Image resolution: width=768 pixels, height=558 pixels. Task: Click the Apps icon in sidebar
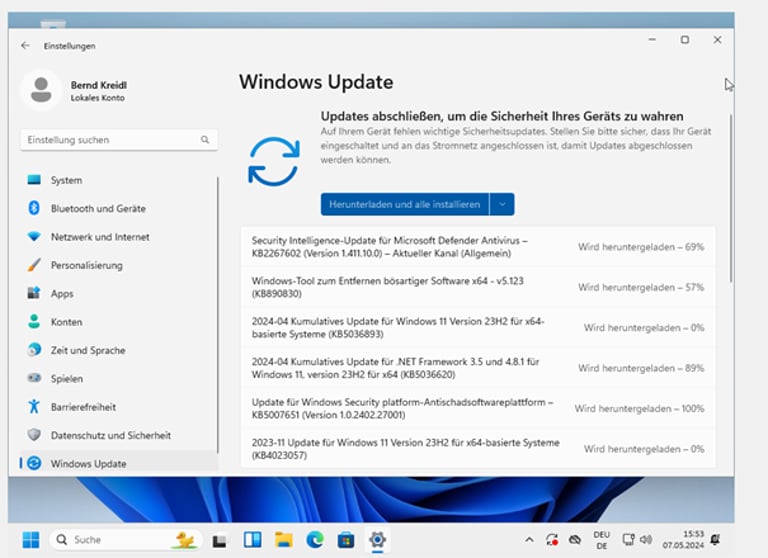(x=34, y=293)
